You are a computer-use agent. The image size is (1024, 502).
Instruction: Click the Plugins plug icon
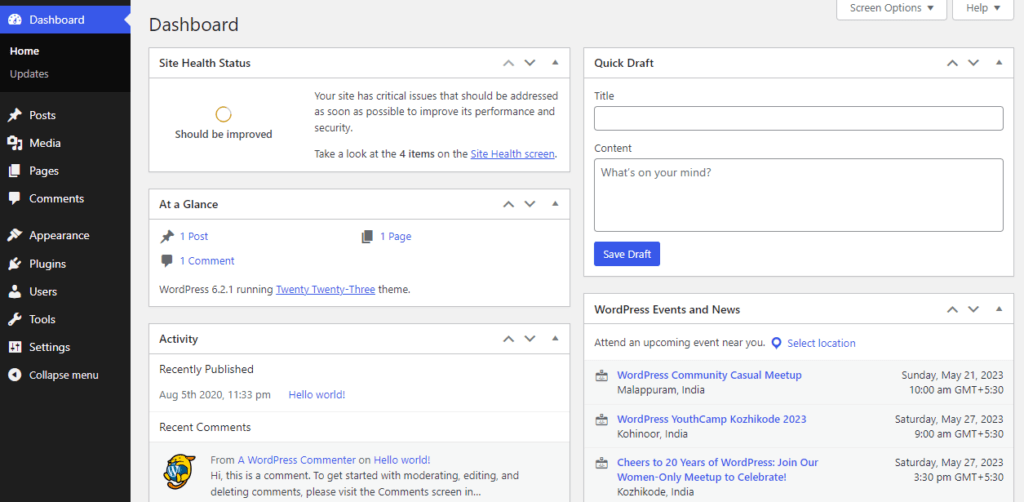[x=14, y=264]
